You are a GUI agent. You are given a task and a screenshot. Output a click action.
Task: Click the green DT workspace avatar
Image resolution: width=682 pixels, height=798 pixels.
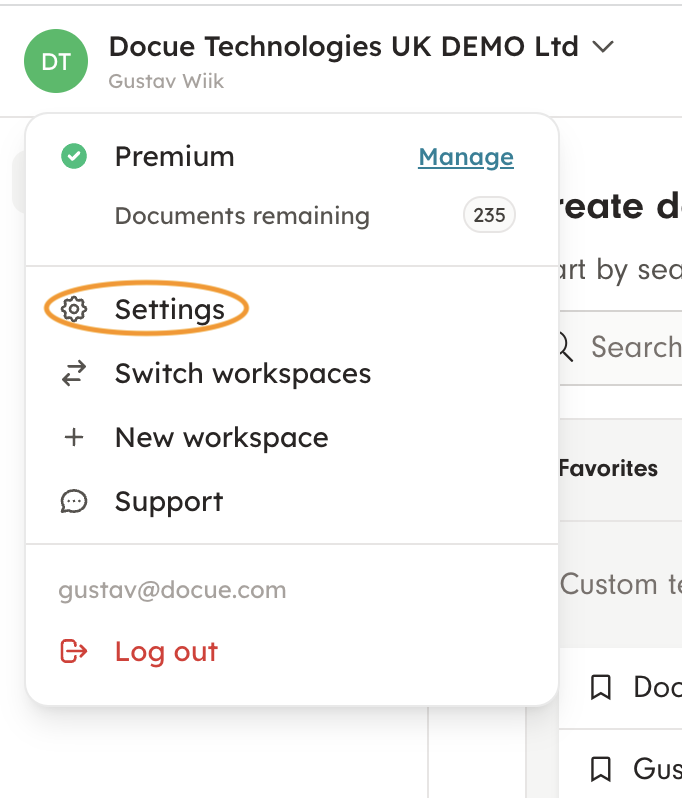pyautogui.click(x=56, y=62)
